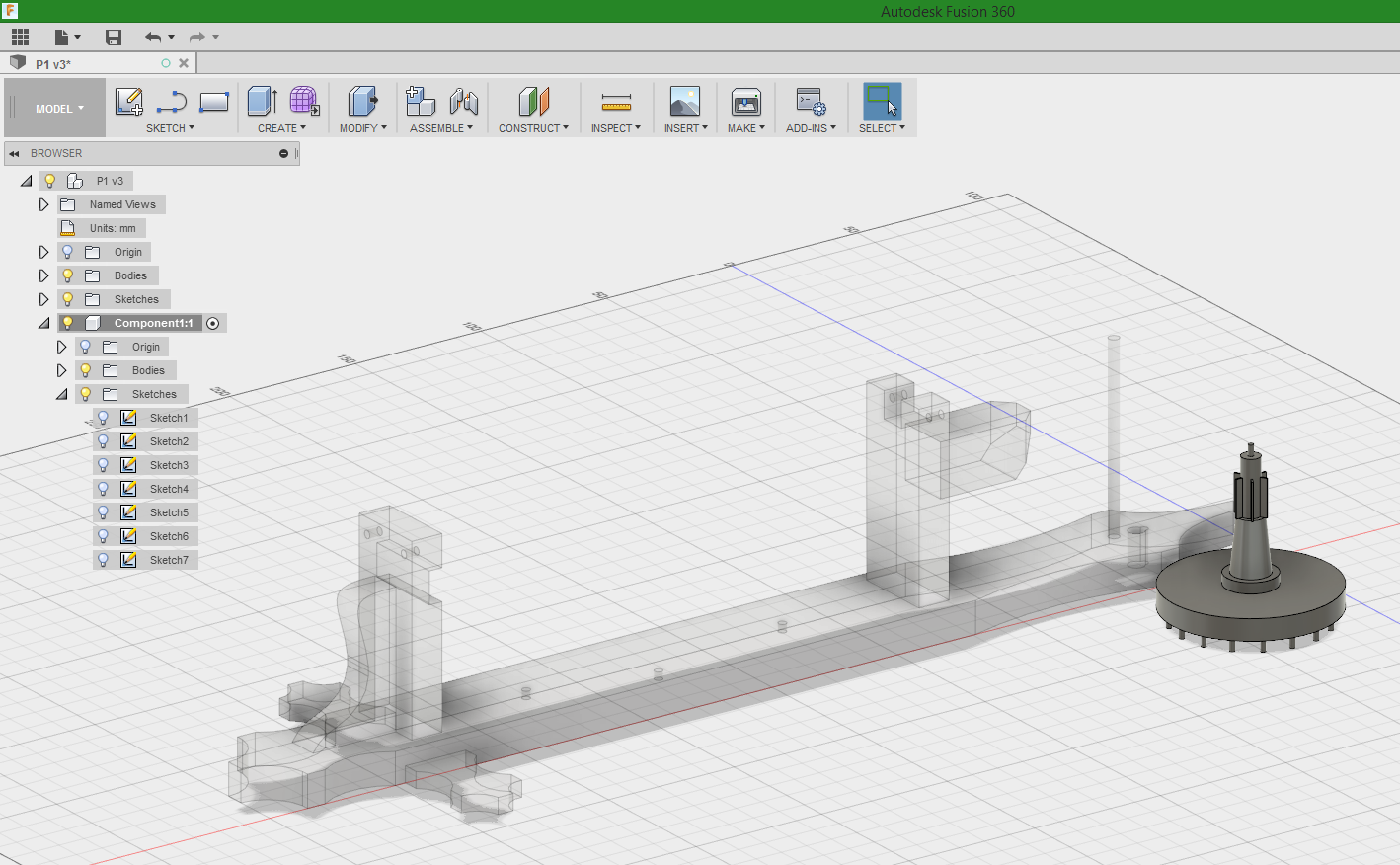Select the Line sketch tool
This screenshot has width=1400, height=865.
tap(171, 102)
